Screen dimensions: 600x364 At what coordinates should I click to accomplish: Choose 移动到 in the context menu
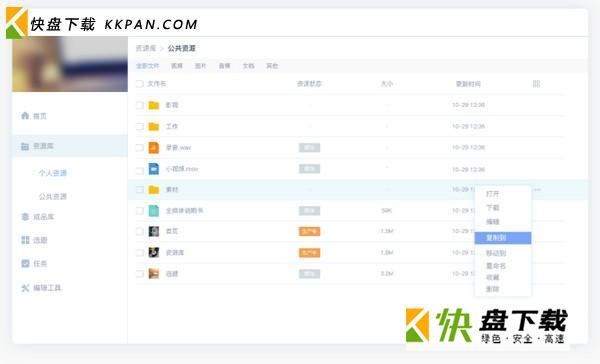pos(496,253)
